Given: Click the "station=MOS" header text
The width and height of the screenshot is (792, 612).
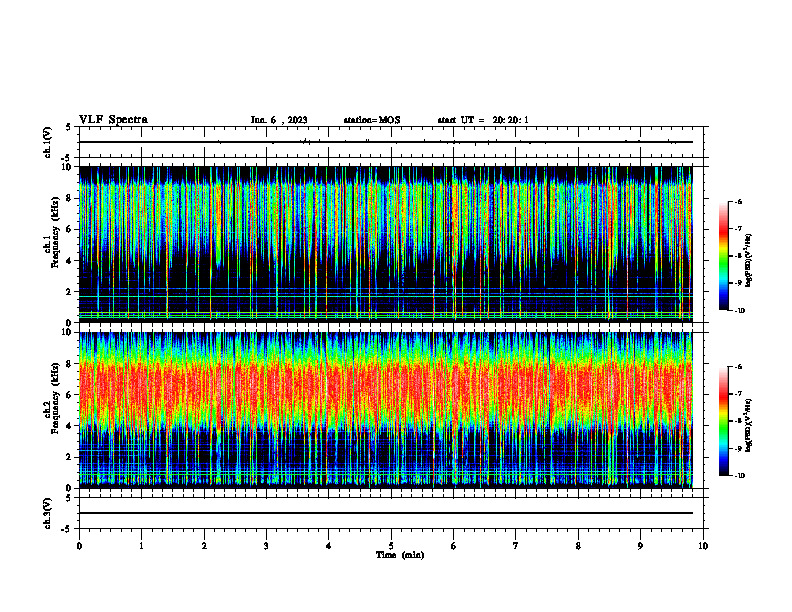Looking at the screenshot, I should click(x=372, y=120).
